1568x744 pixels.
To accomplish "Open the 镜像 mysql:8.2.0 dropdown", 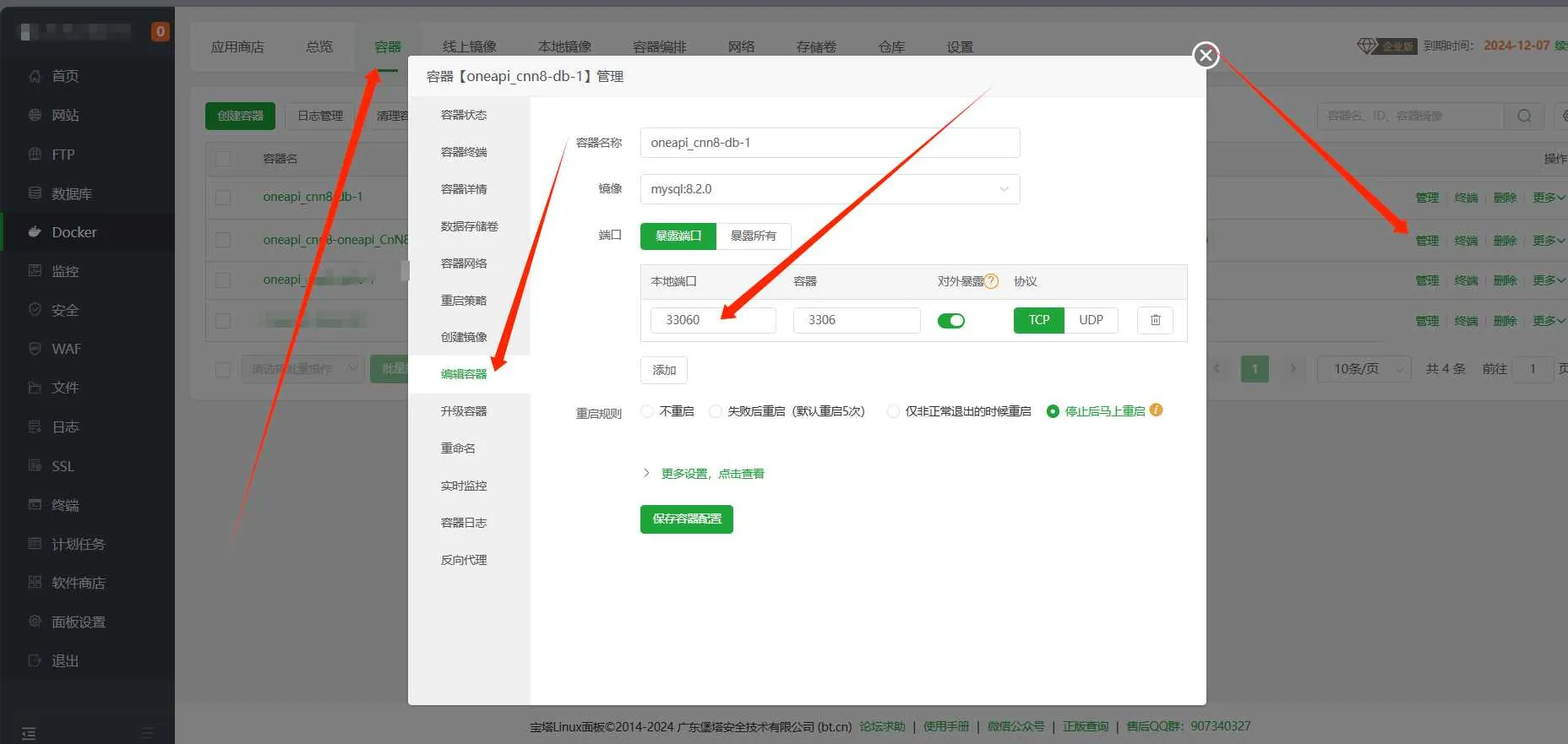I will pos(830,189).
